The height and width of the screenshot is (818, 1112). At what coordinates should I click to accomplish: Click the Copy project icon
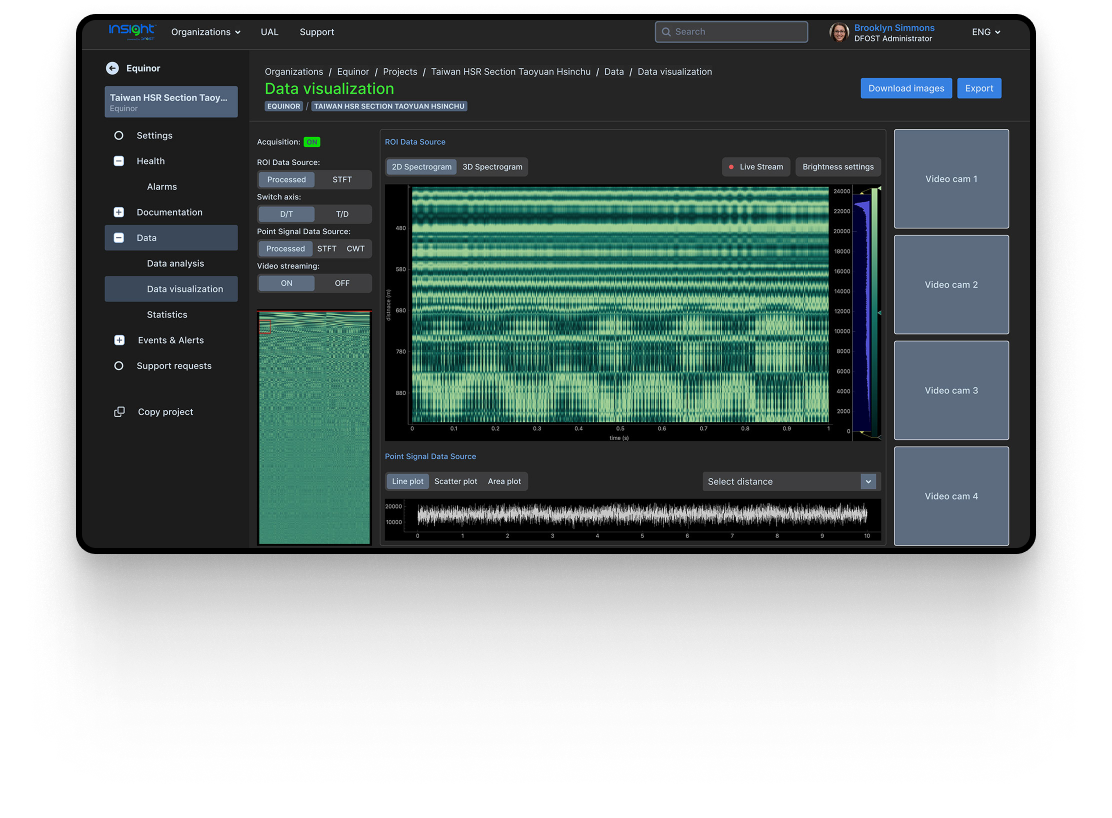[119, 412]
